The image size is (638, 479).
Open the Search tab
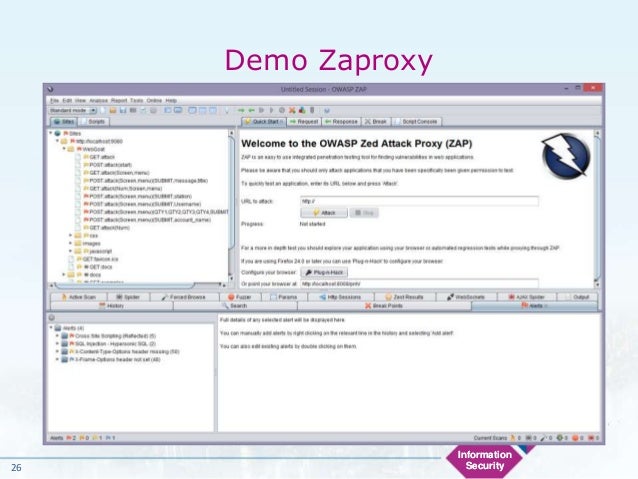point(235,306)
